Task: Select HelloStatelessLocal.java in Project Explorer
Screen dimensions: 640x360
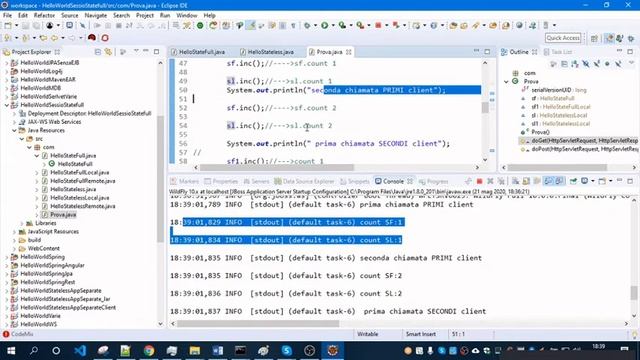Action: (80, 198)
